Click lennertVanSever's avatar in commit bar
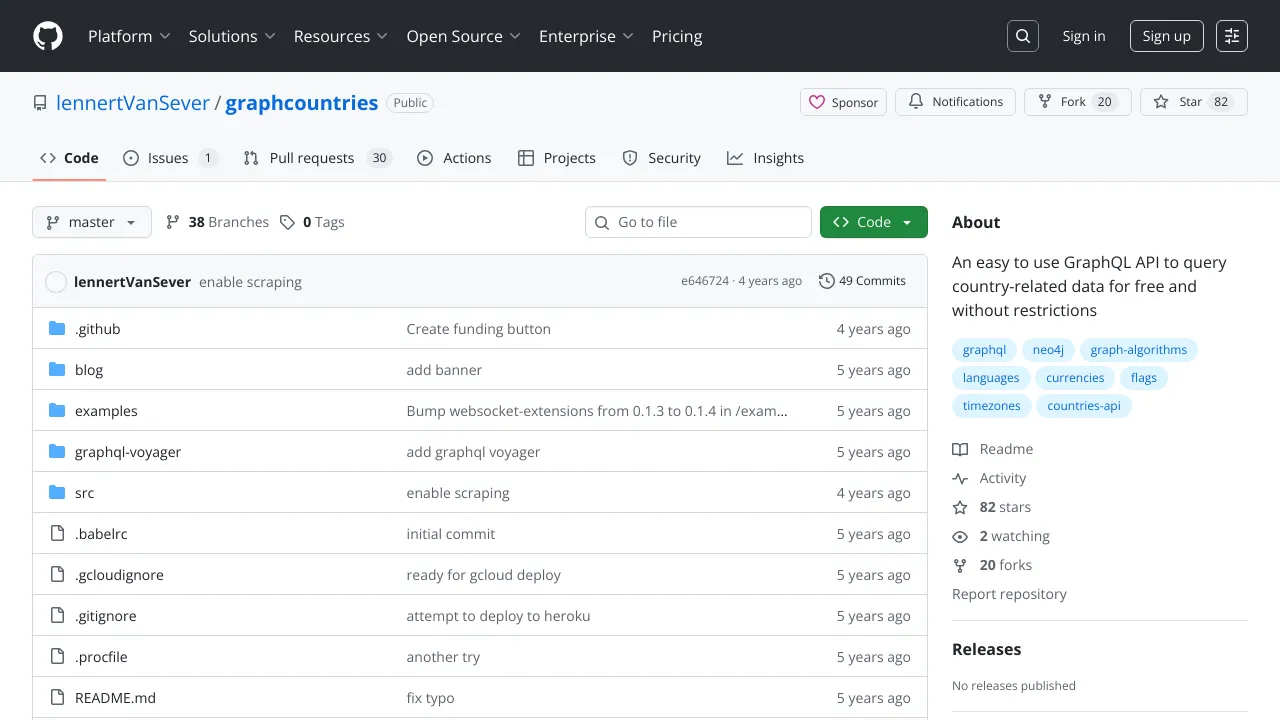Image resolution: width=1280 pixels, height=720 pixels. [56, 282]
